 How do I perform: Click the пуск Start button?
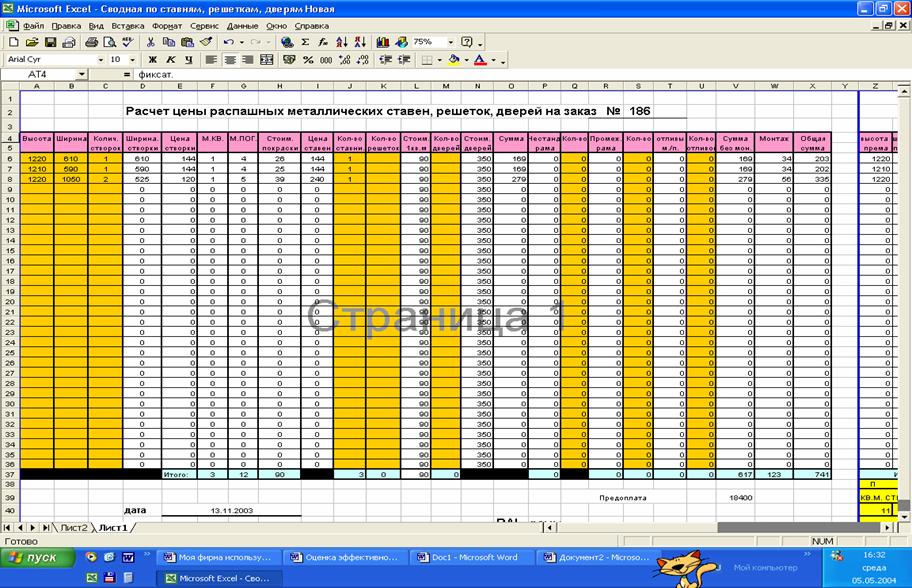(x=36, y=557)
